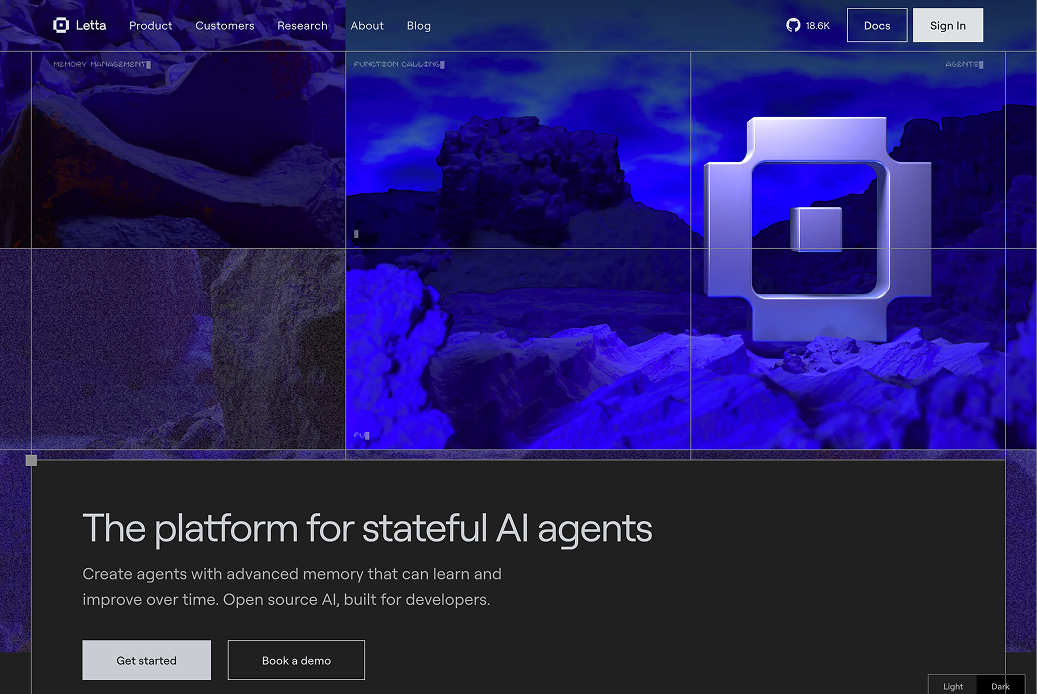Screen dimensions: 1037x694
Task: Click the Get started button
Action: (x=146, y=660)
